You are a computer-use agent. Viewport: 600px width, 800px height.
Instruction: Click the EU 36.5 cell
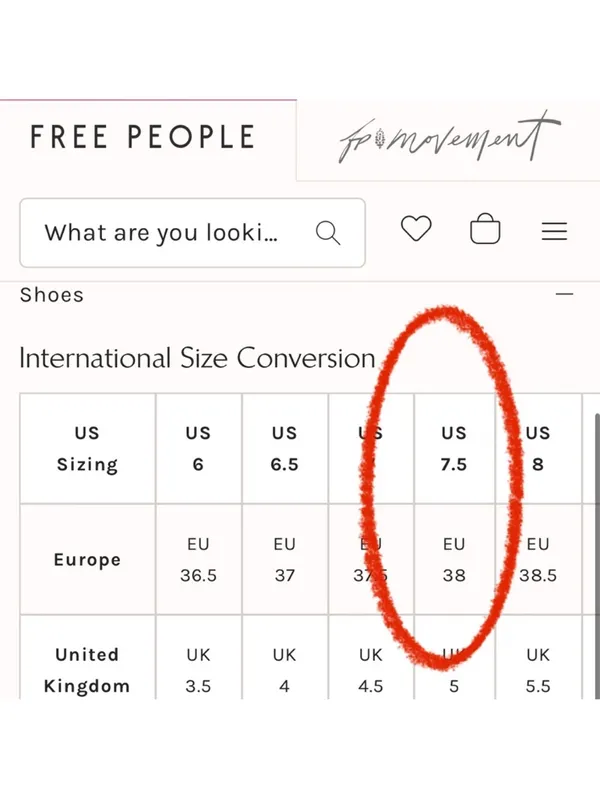198,559
